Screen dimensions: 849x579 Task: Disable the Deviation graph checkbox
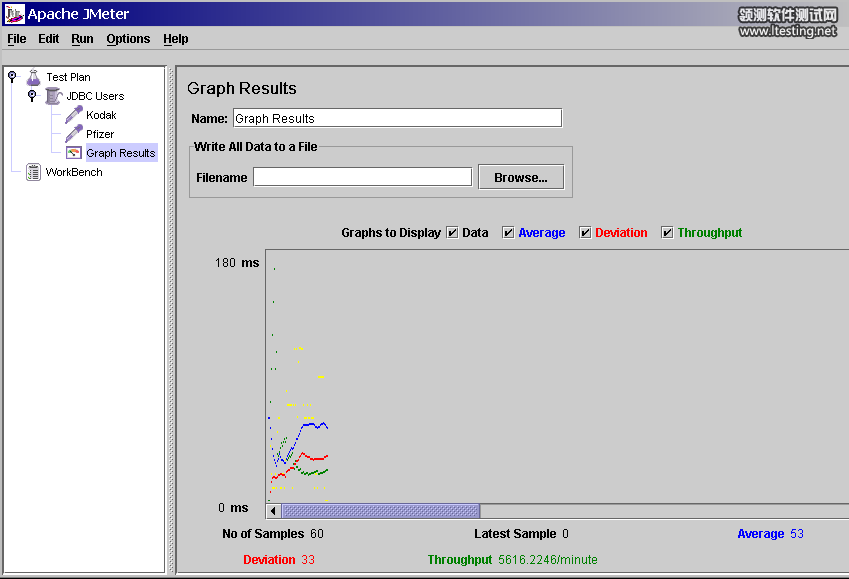tap(586, 233)
